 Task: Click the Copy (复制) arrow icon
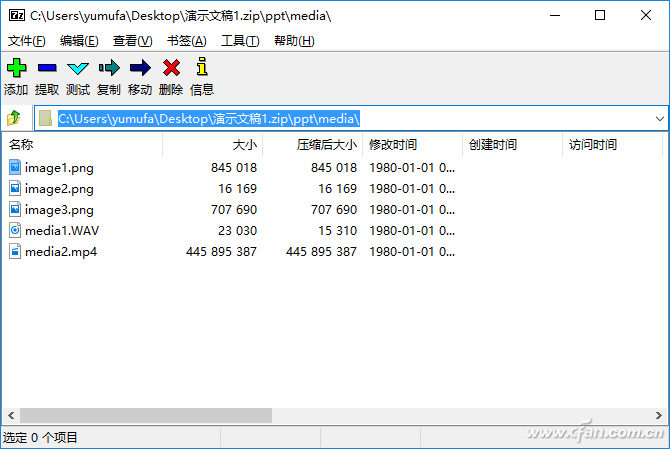[x=109, y=68]
